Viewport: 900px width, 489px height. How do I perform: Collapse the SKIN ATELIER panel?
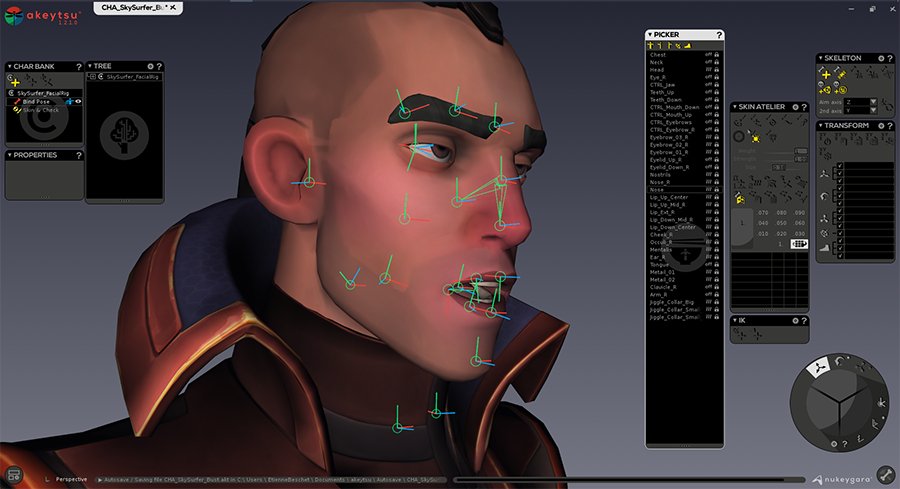tap(735, 107)
